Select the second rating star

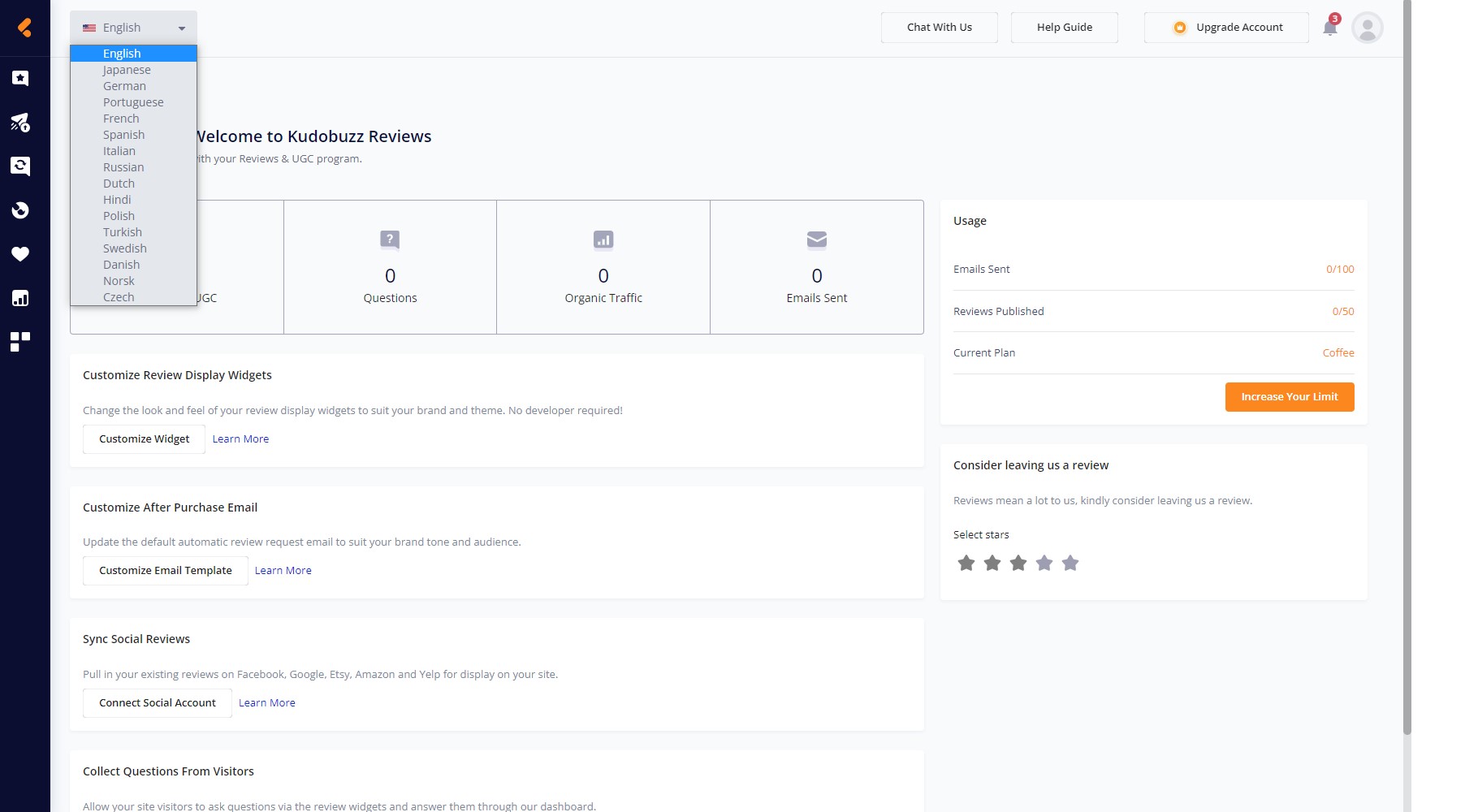point(992,563)
